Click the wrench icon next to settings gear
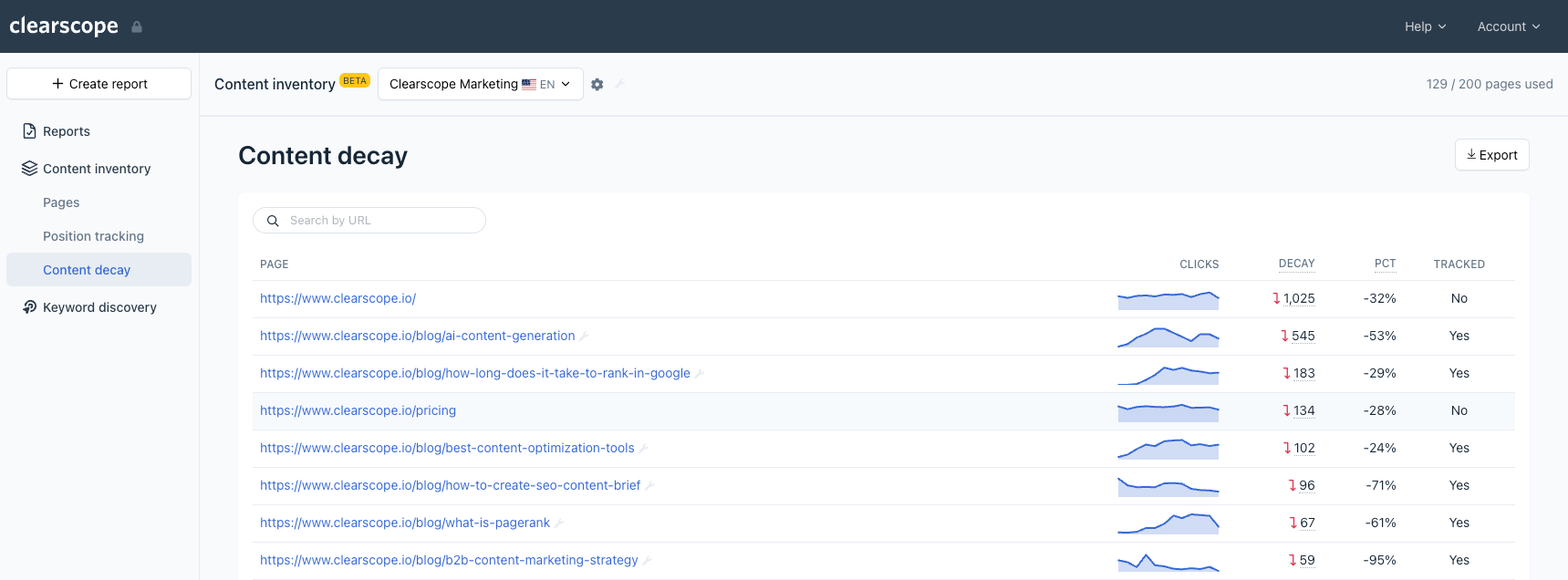 [619, 84]
